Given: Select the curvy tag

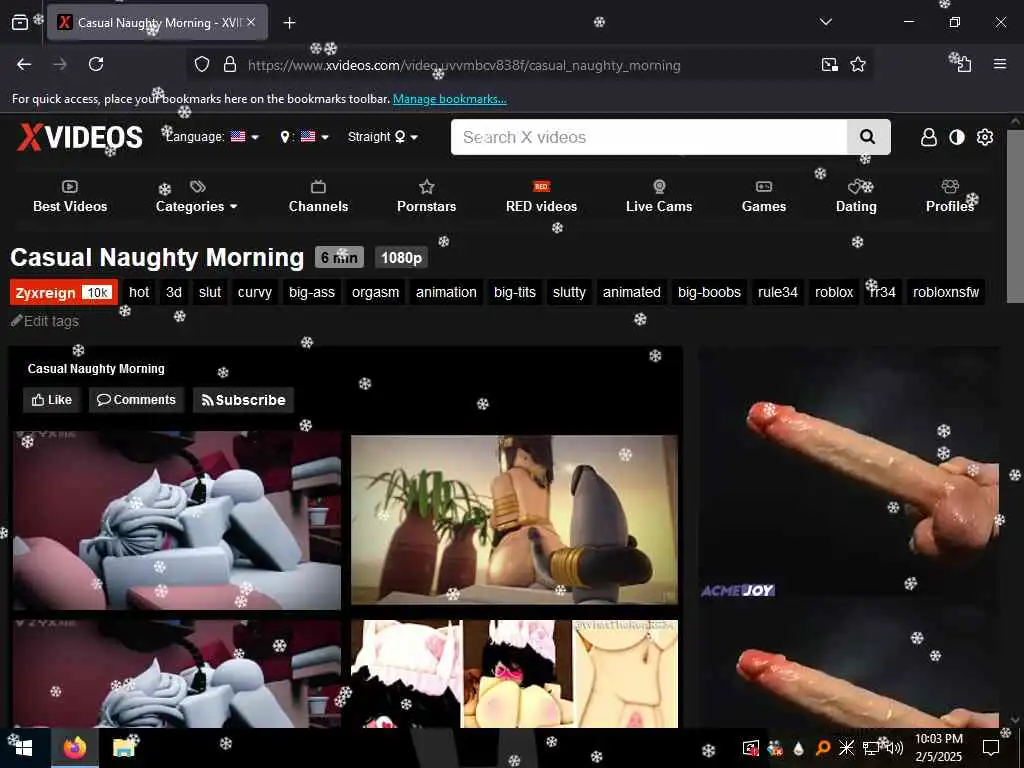Looking at the screenshot, I should (x=255, y=293).
